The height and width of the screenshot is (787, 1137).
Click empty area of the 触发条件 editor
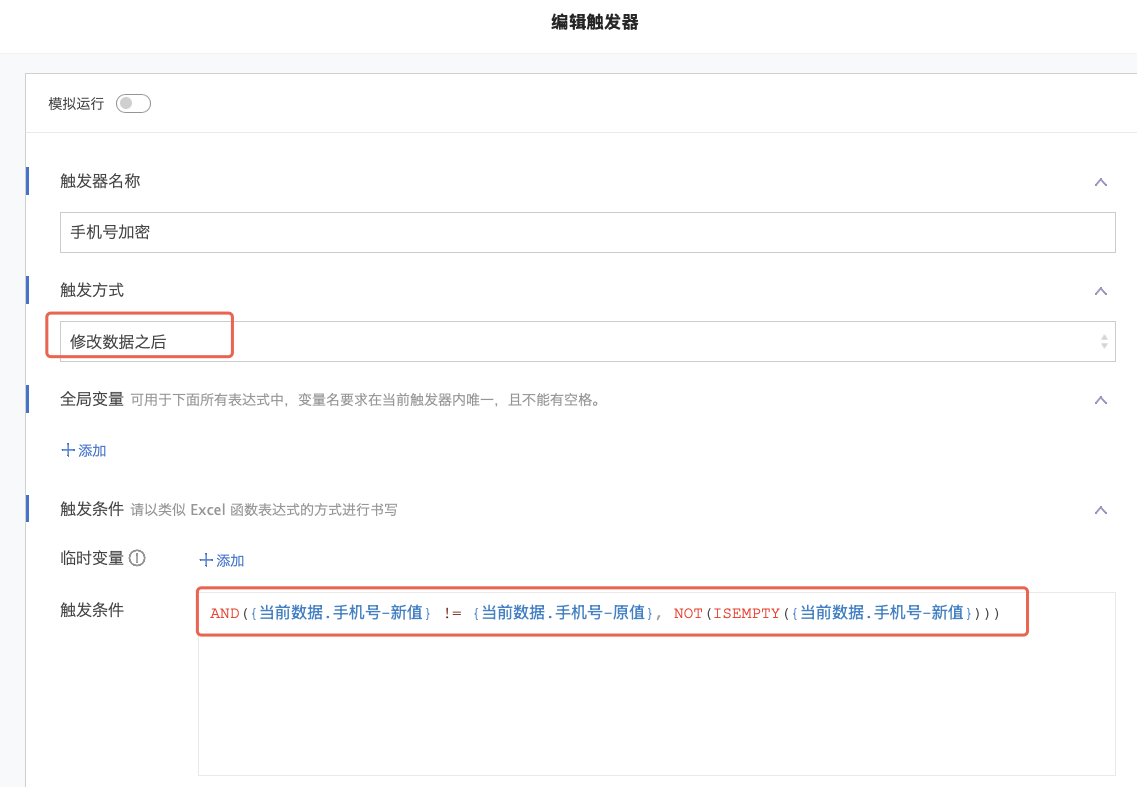tap(655, 710)
